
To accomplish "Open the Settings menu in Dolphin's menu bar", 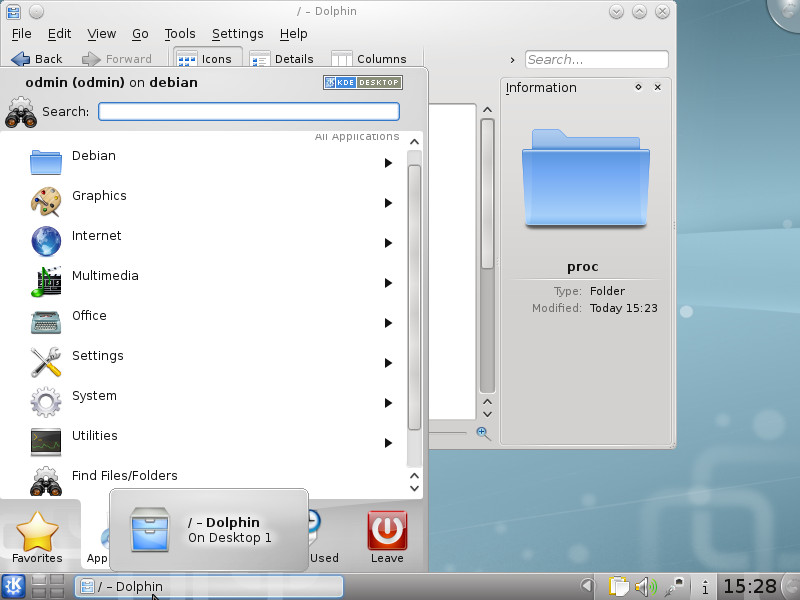I will coord(238,34).
